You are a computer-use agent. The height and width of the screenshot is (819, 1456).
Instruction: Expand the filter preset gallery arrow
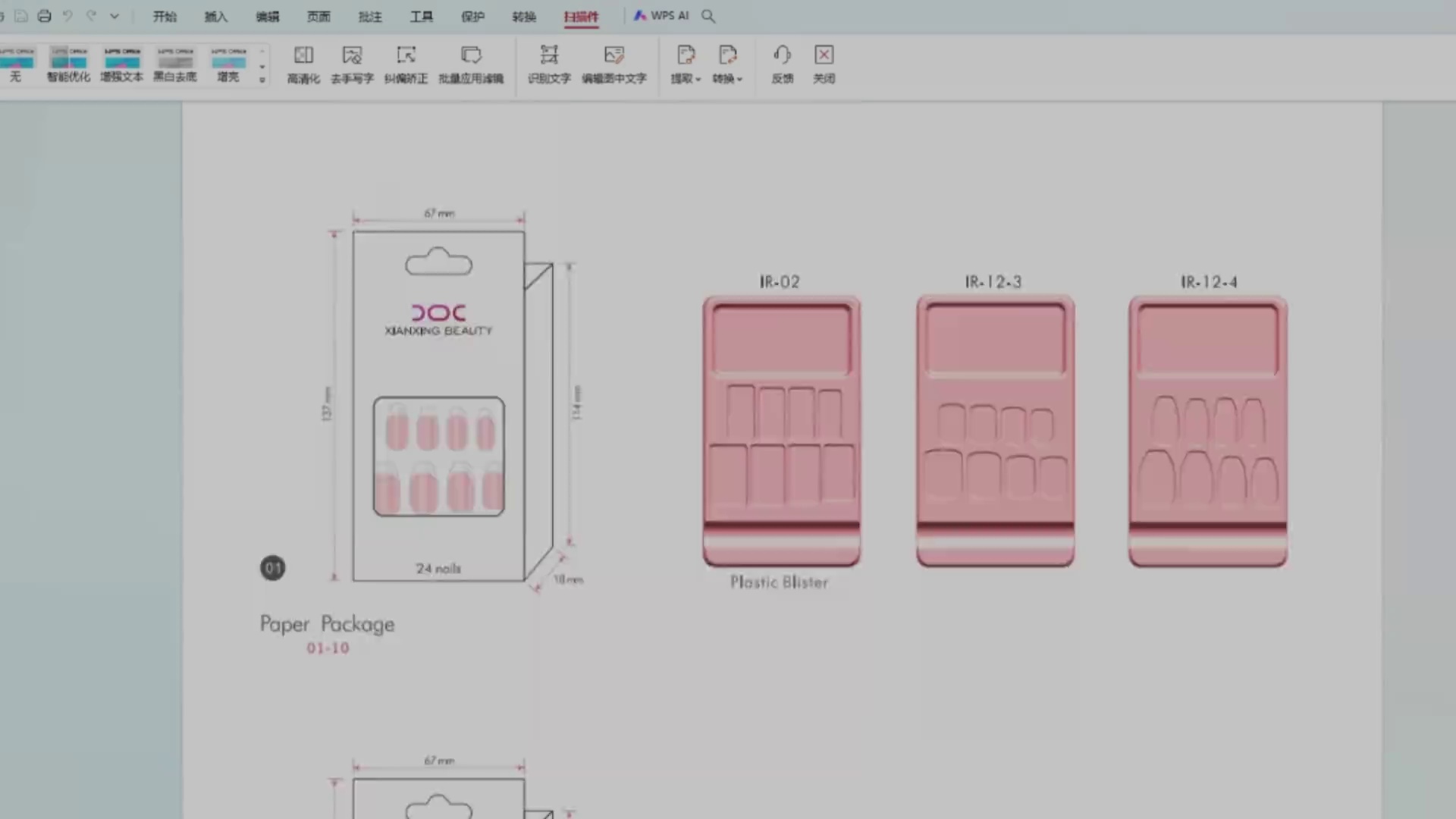click(262, 80)
